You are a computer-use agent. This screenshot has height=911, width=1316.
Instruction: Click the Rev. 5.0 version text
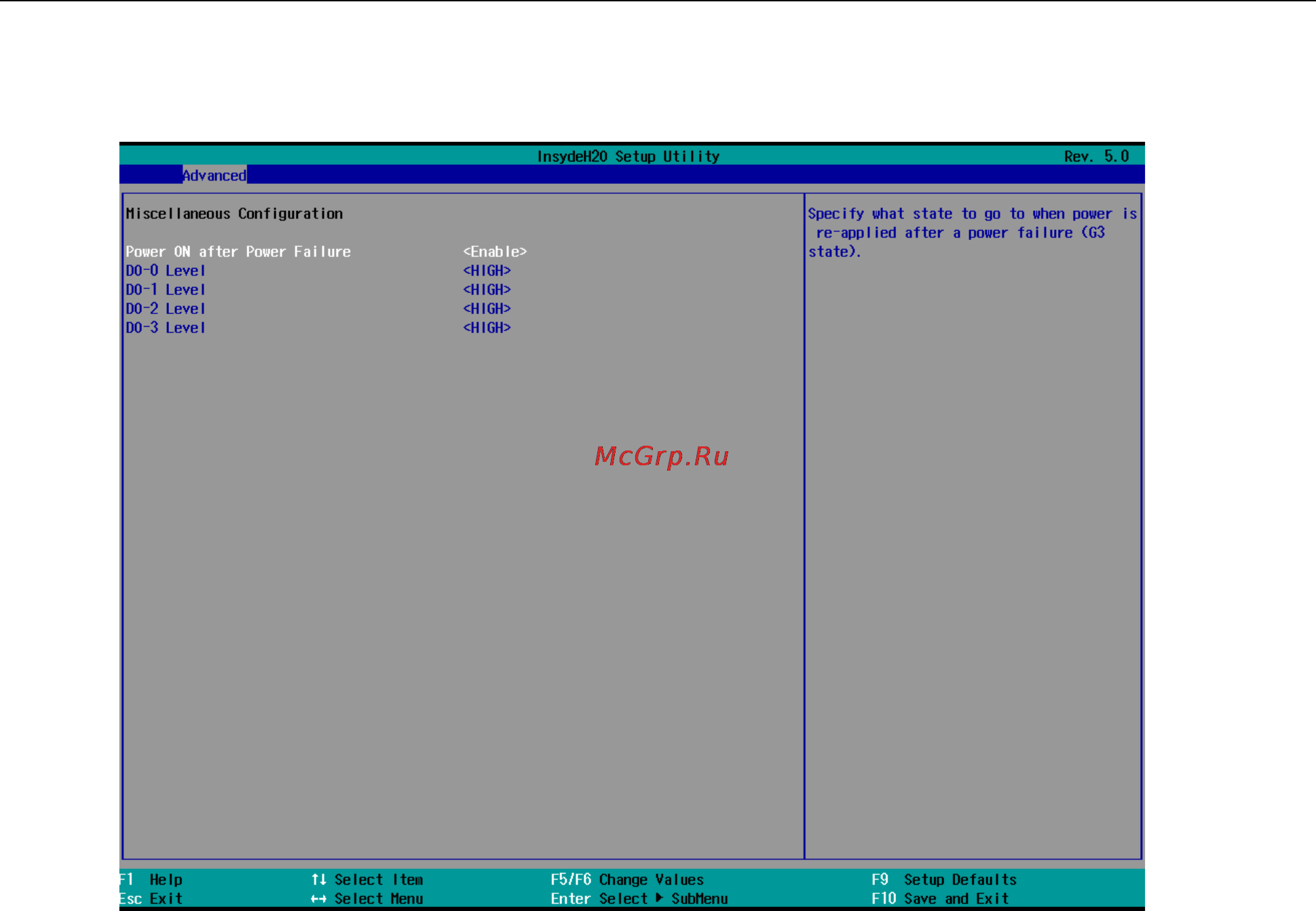point(1096,157)
